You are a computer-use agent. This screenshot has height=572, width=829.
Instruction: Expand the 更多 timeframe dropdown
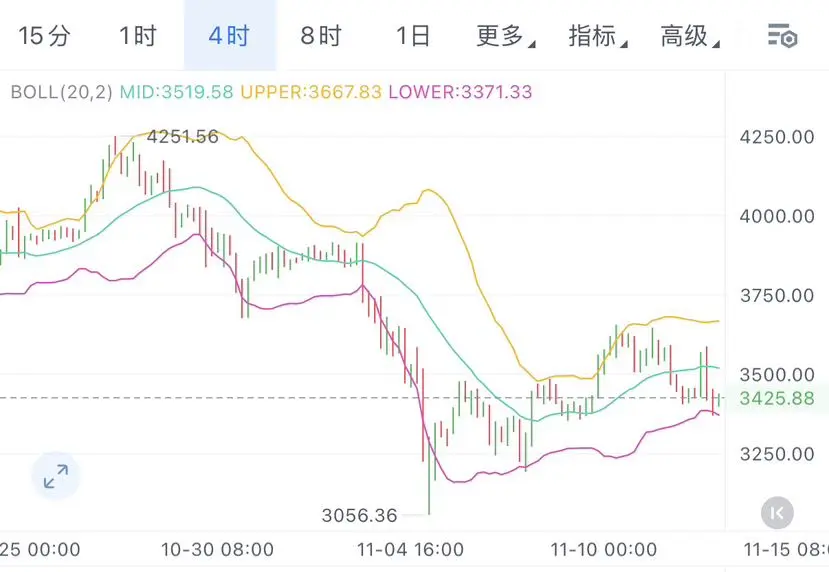(x=504, y=37)
